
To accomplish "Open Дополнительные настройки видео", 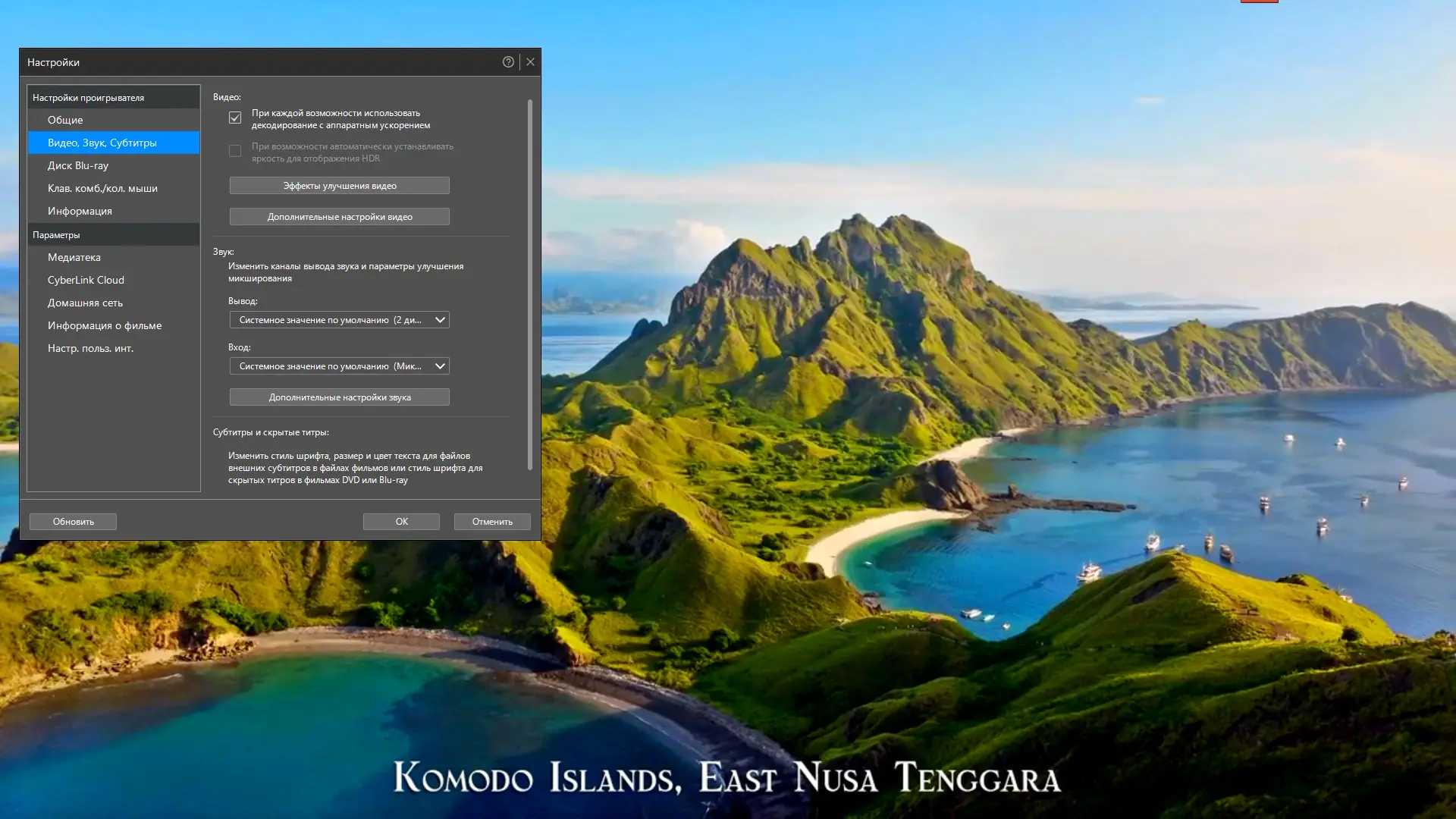I will (339, 217).
